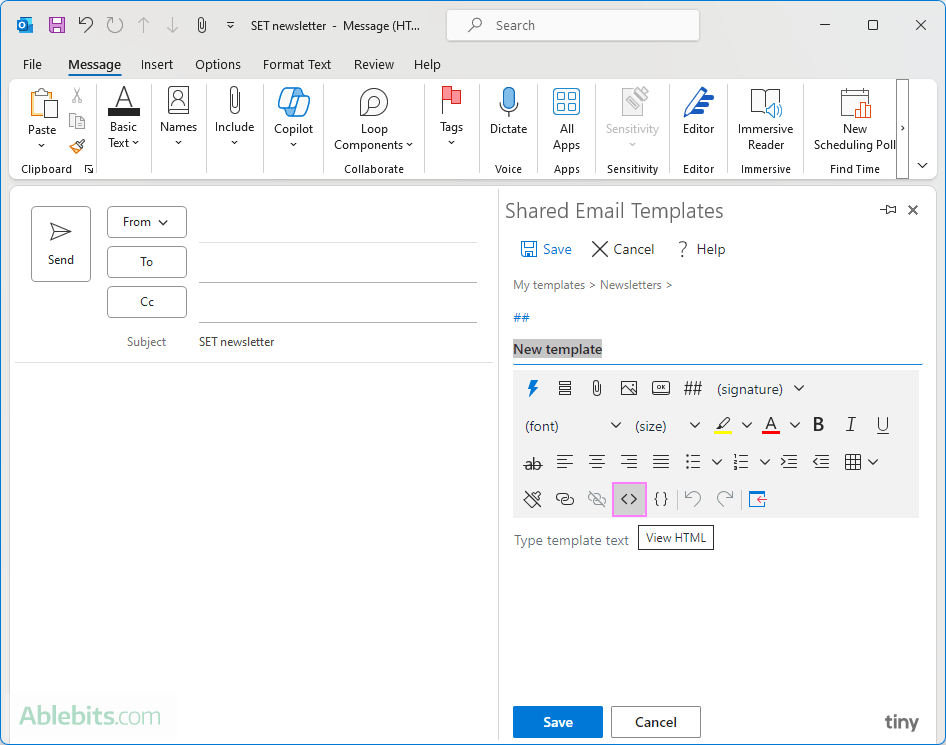Click the curly braces nested template icon
This screenshot has height=745, width=946.
(x=661, y=498)
